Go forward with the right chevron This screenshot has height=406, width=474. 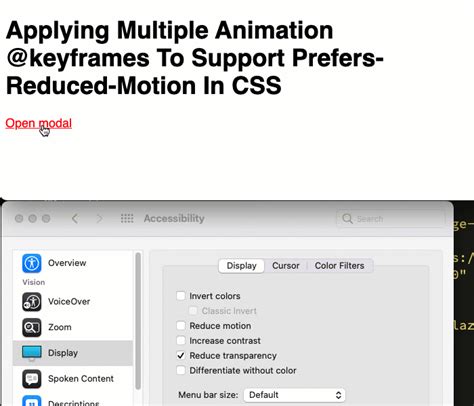click(99, 219)
